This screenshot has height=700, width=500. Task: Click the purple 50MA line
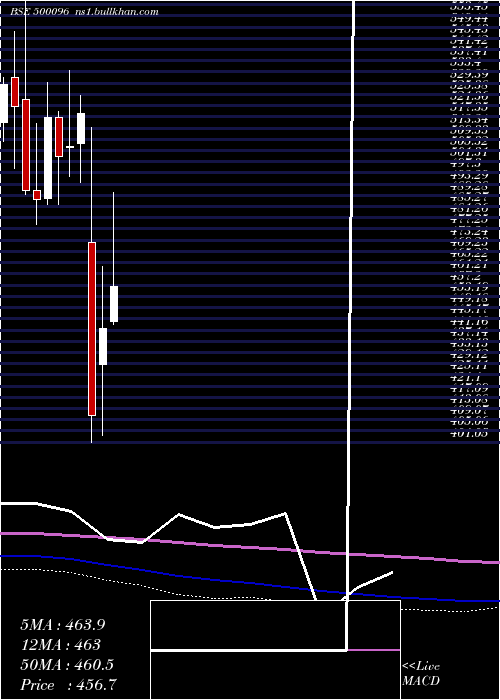point(250,547)
